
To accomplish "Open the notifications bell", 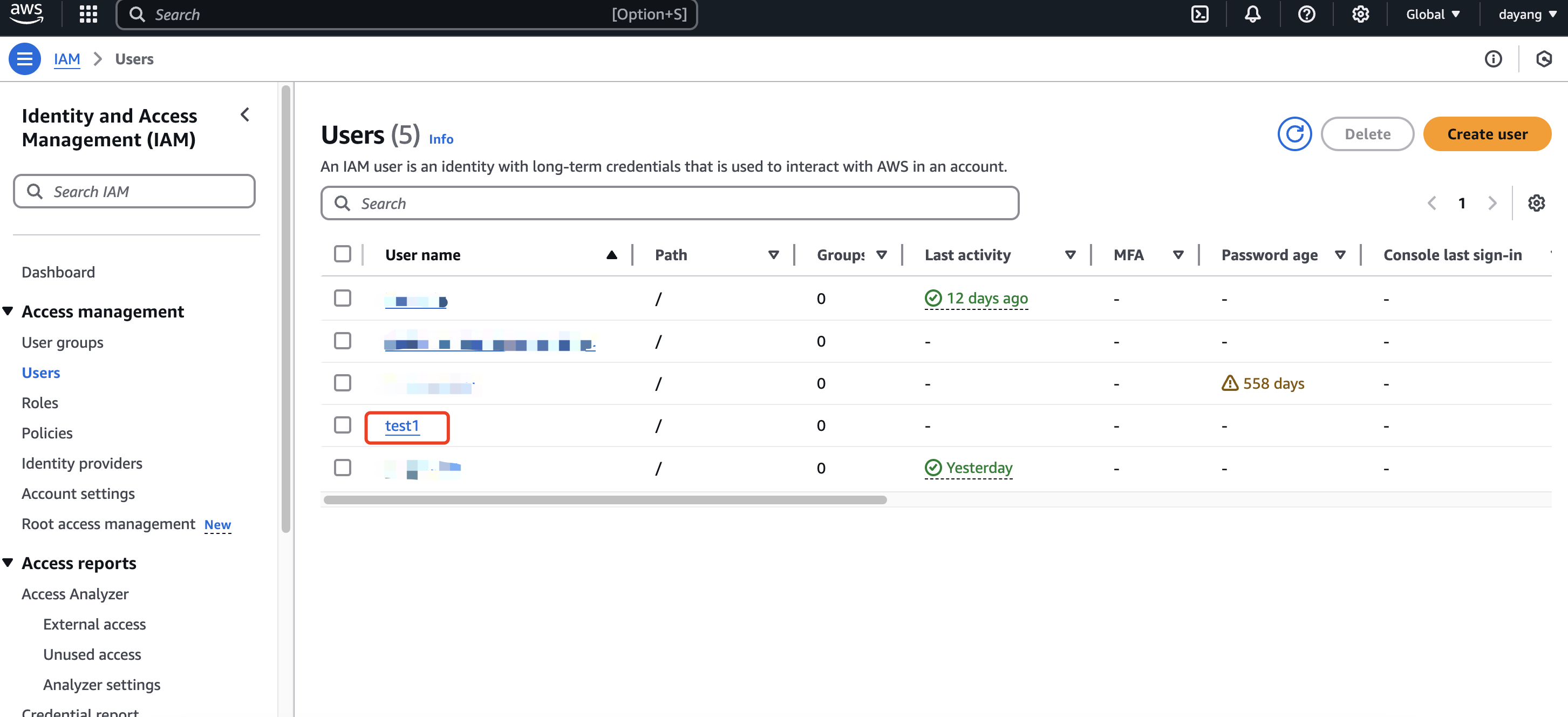I will [x=1252, y=14].
